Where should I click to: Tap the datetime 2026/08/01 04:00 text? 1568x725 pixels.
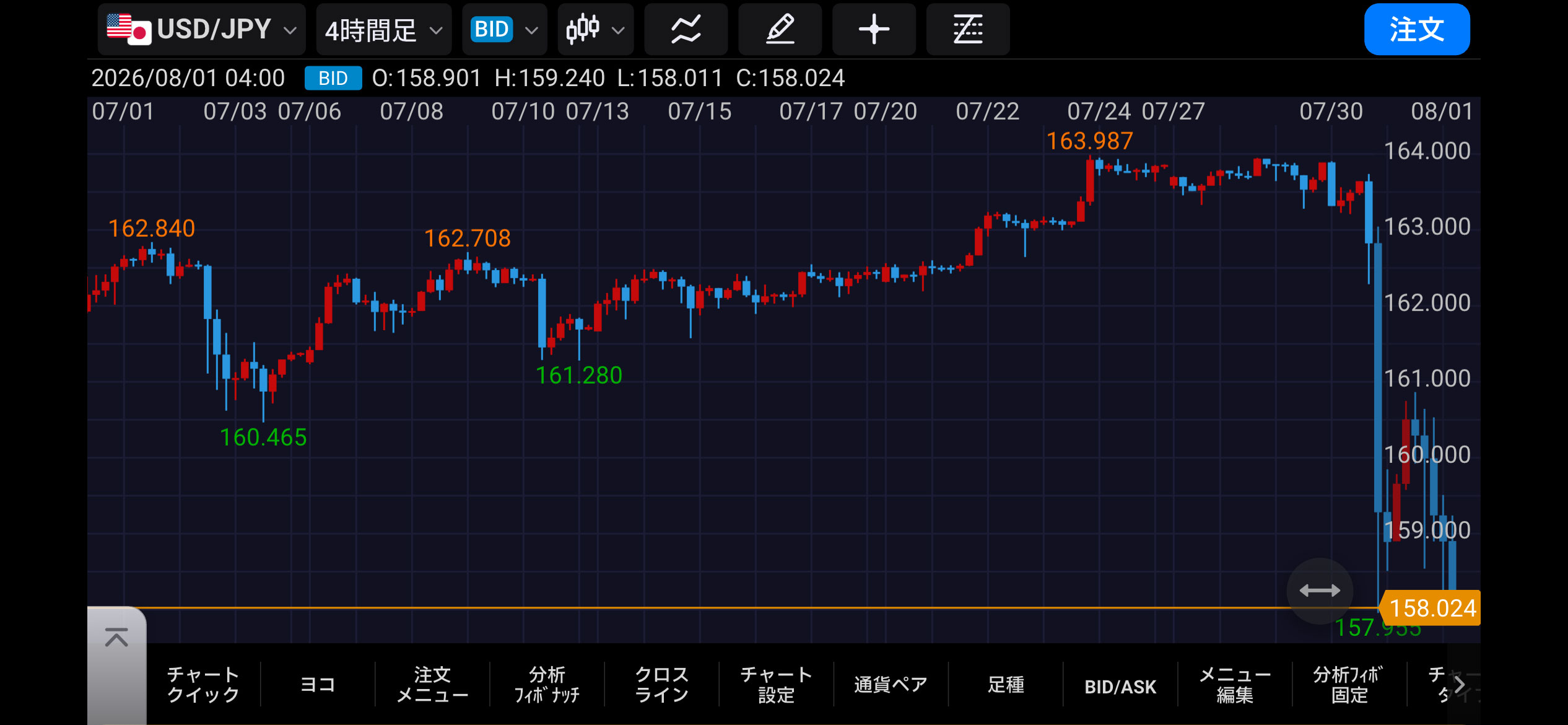(x=188, y=78)
